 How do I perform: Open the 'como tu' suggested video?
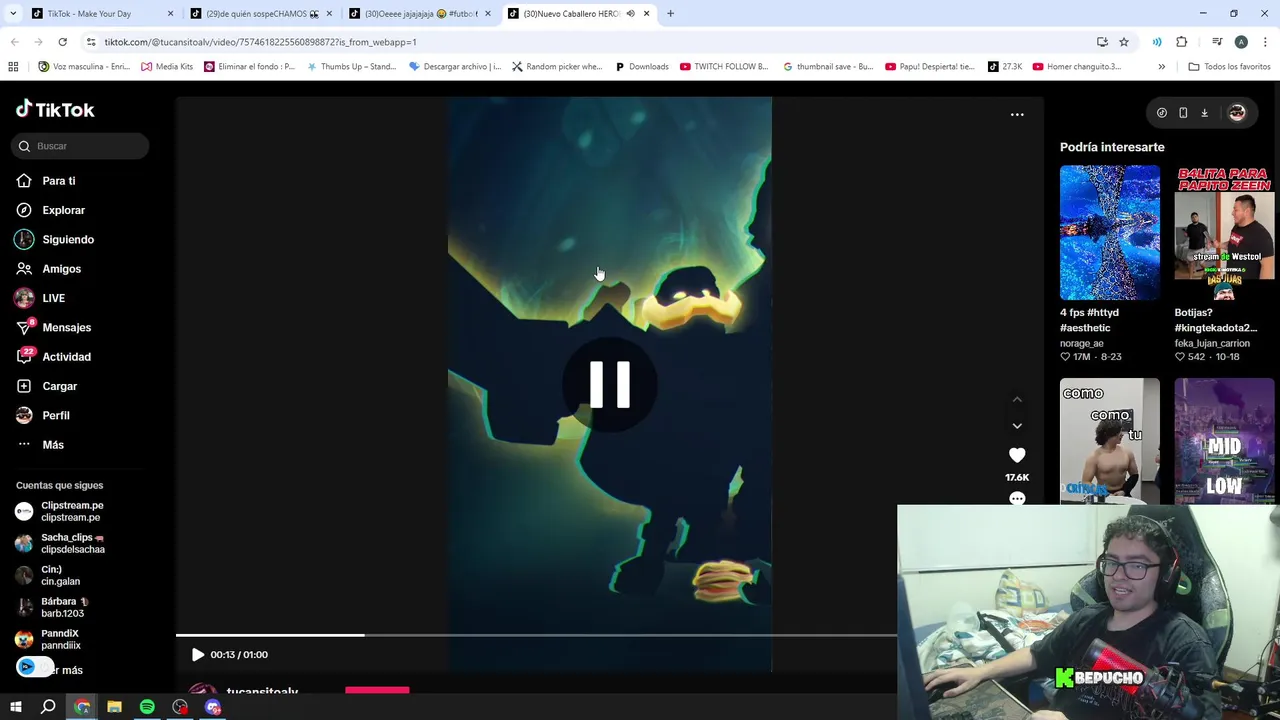[x=1110, y=441]
